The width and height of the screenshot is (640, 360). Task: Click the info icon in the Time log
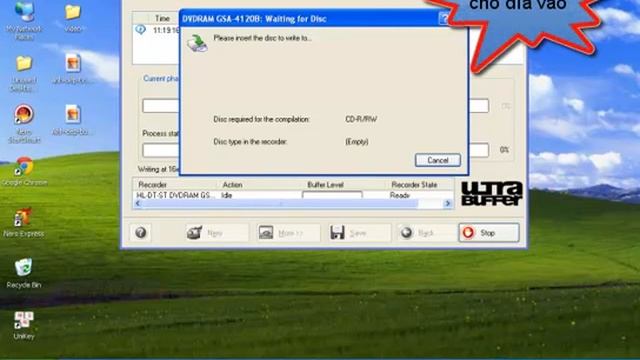tap(140, 30)
